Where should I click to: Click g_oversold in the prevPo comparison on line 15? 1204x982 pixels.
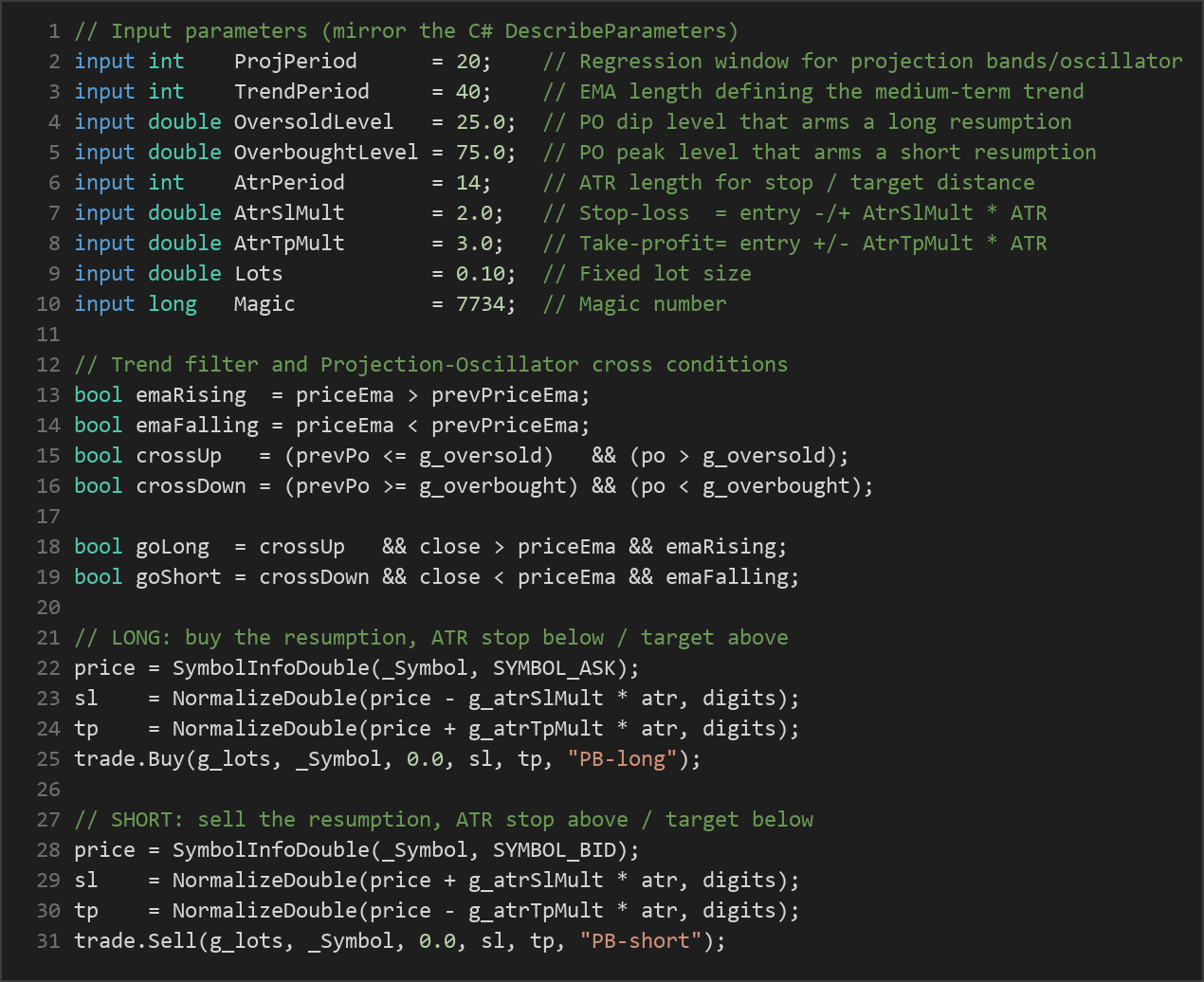point(481,456)
